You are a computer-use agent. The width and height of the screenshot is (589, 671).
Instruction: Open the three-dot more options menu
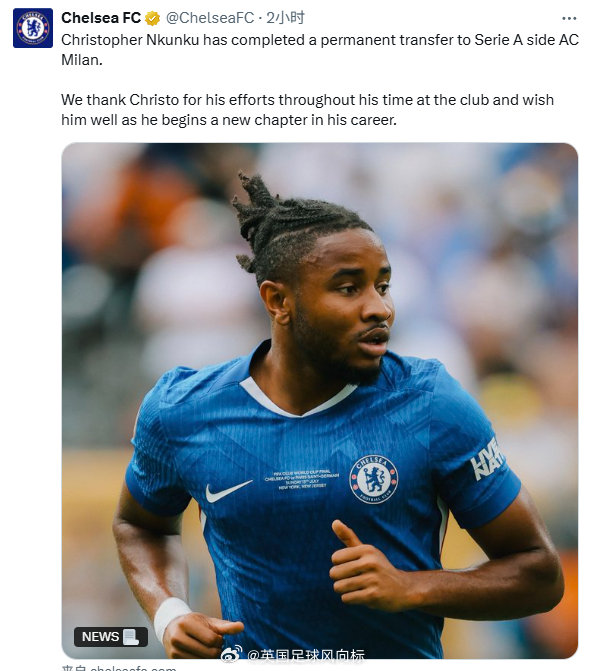point(569,18)
